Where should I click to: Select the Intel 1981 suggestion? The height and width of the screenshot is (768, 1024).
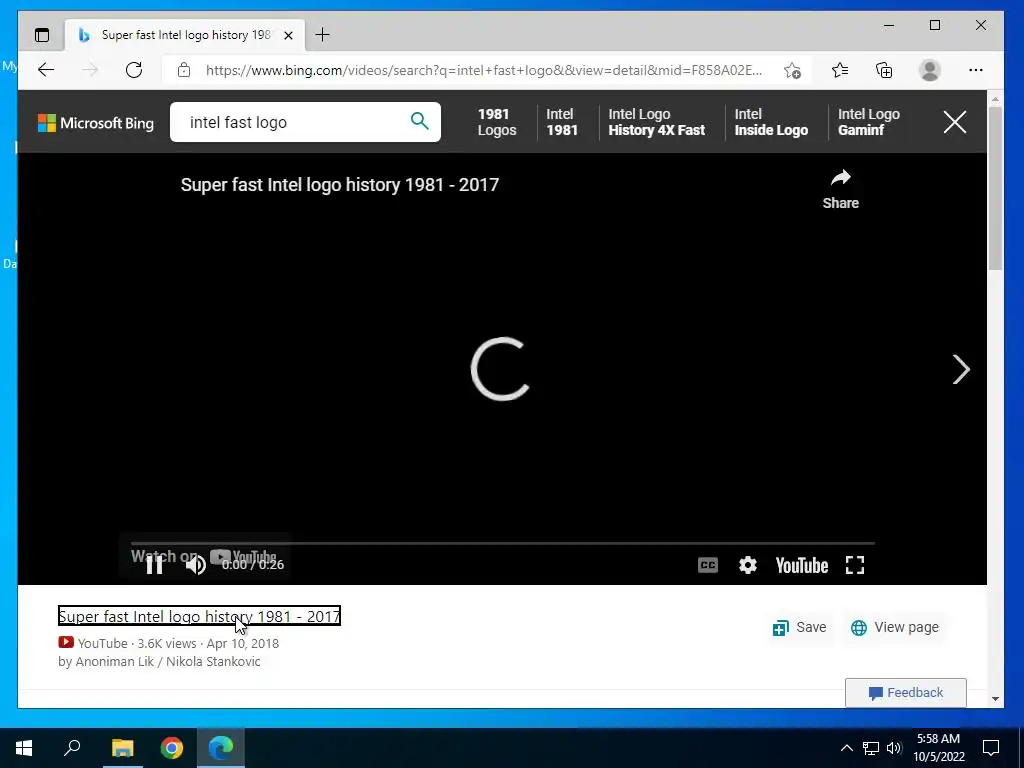click(562, 122)
